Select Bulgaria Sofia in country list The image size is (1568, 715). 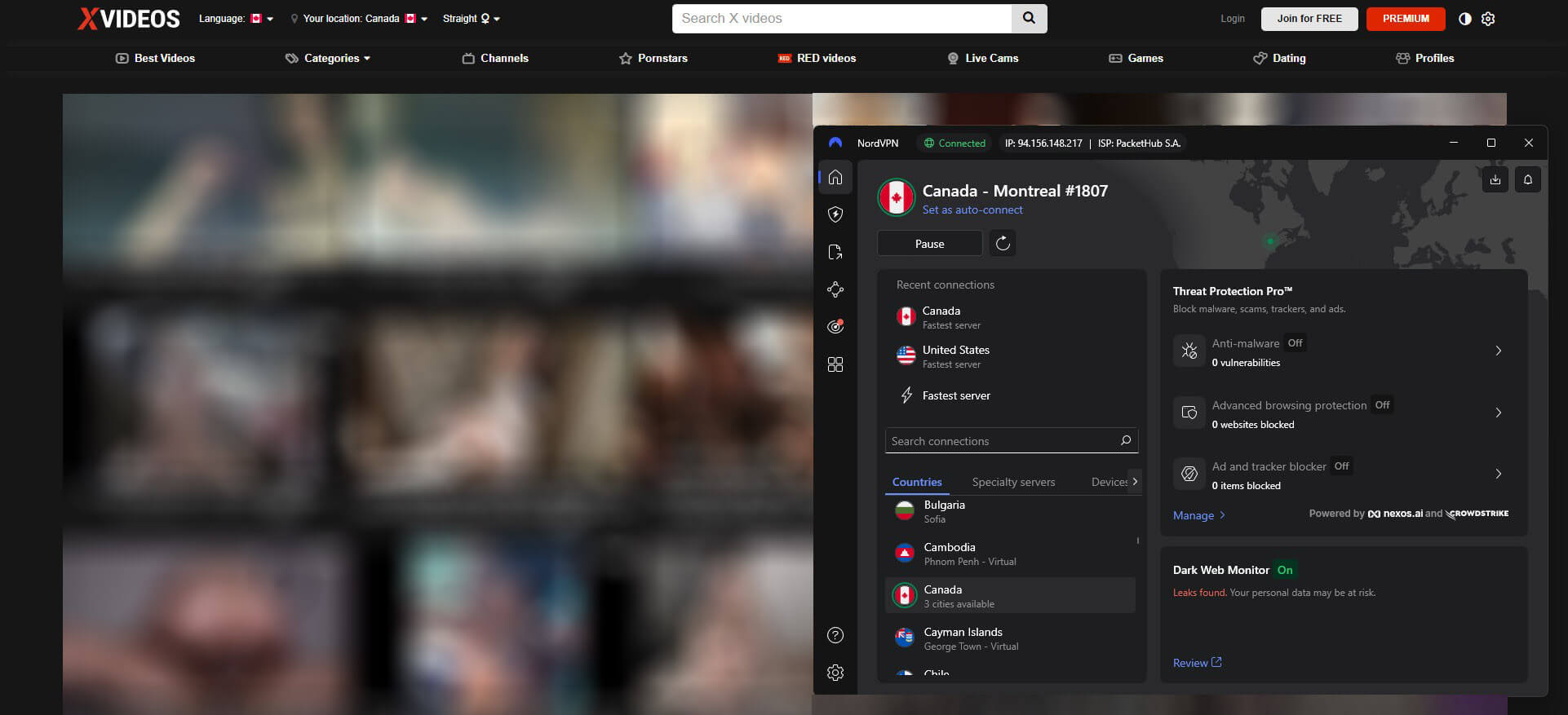1010,511
